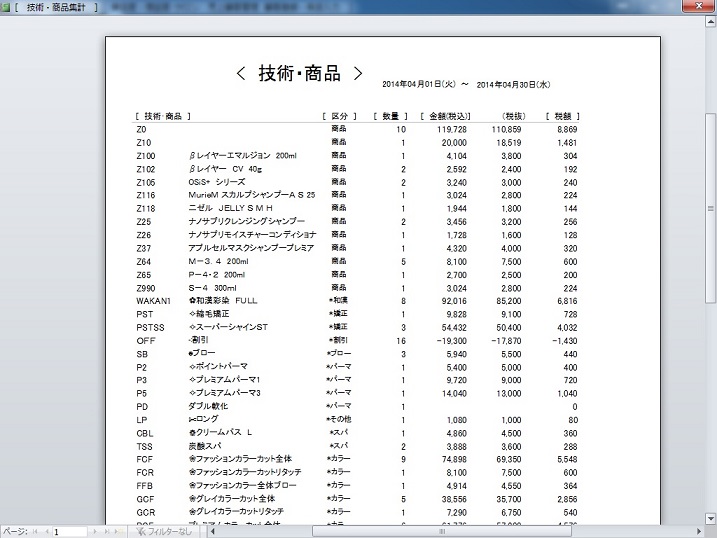
Task: Click the page number input field
Action: pyautogui.click(x=70, y=532)
